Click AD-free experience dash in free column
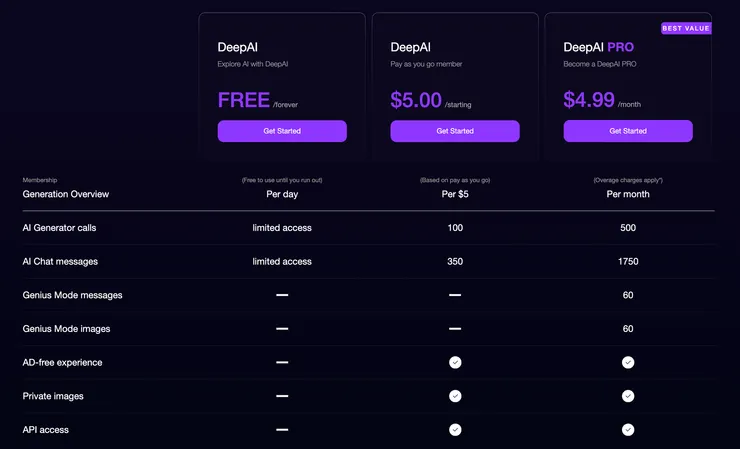The width and height of the screenshot is (740, 449). click(x=282, y=363)
